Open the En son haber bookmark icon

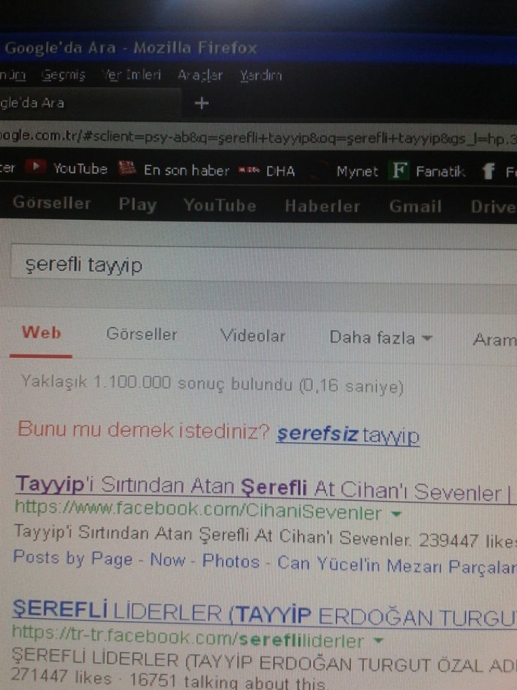click(127, 169)
